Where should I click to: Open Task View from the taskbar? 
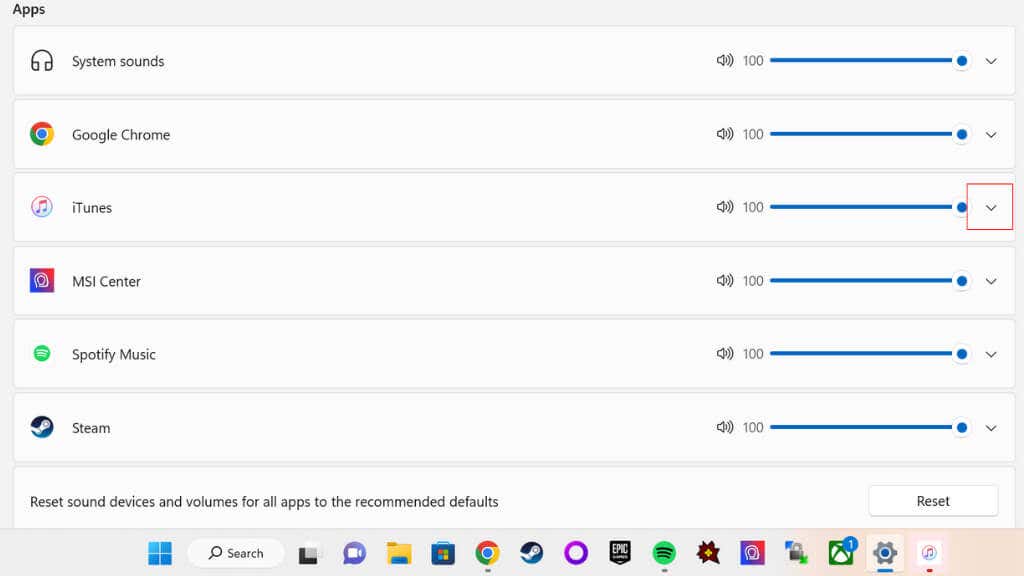[x=309, y=554]
